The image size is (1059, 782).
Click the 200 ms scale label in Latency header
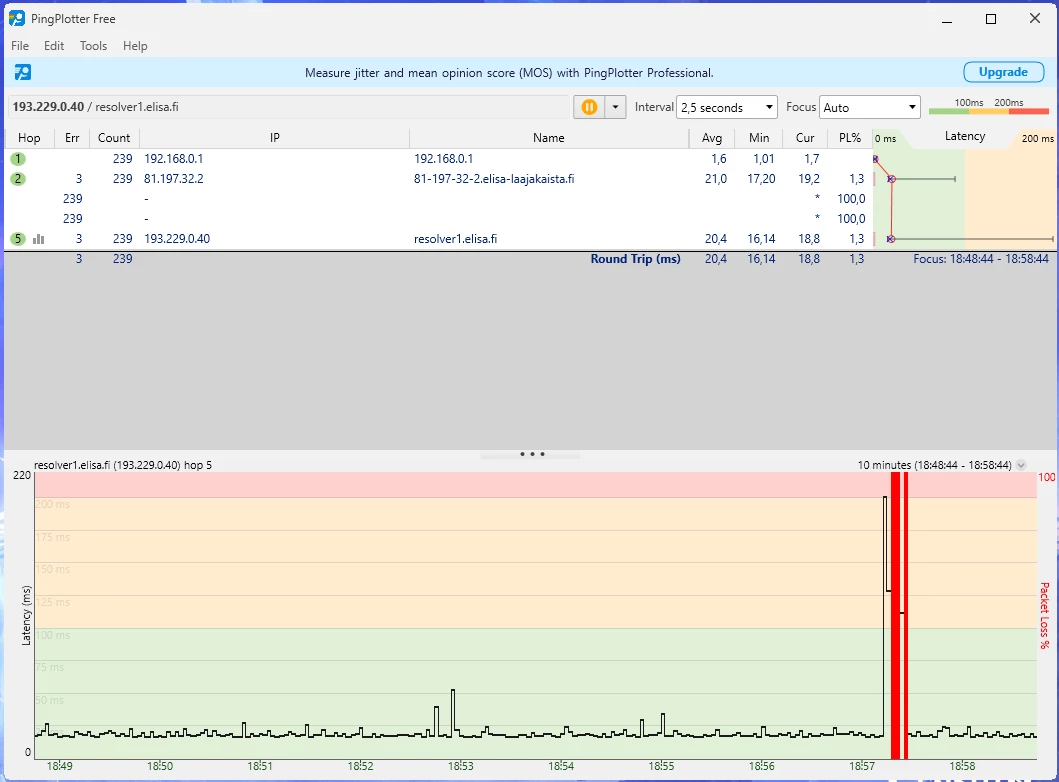tap(1037, 138)
